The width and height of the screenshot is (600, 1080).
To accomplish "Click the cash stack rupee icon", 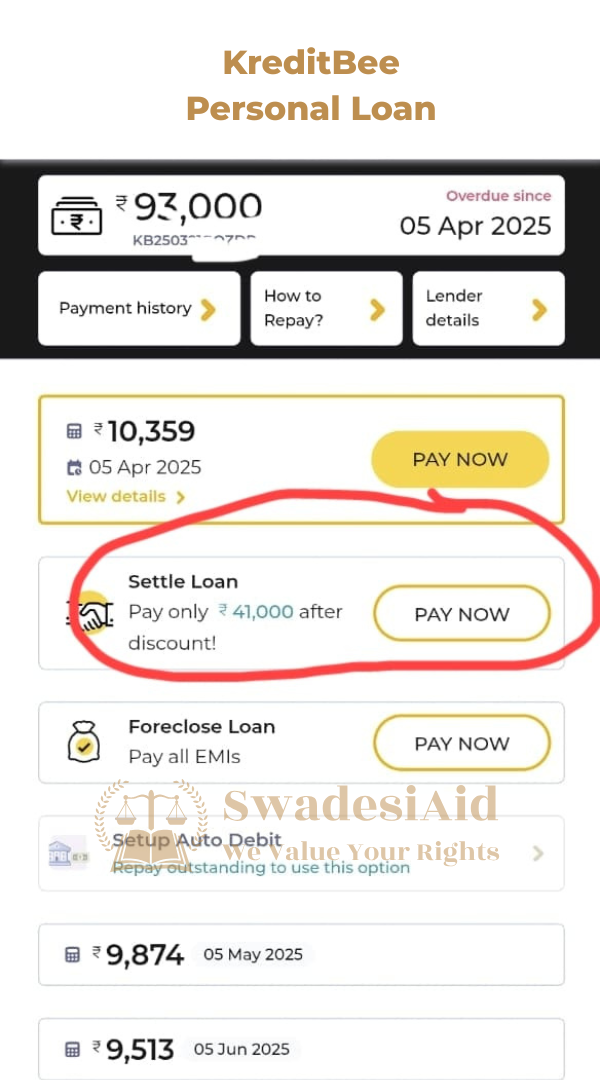I will point(77,214).
